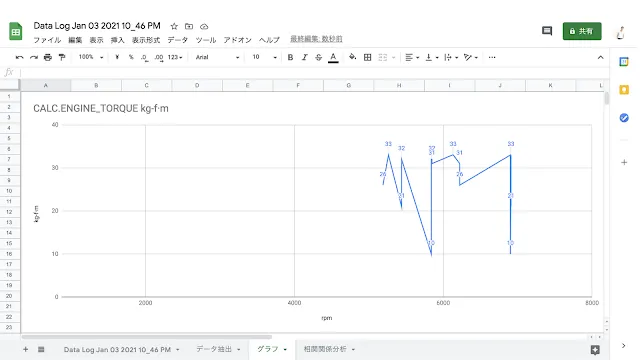
Task: Open the last edit history link
Action: [316, 39]
